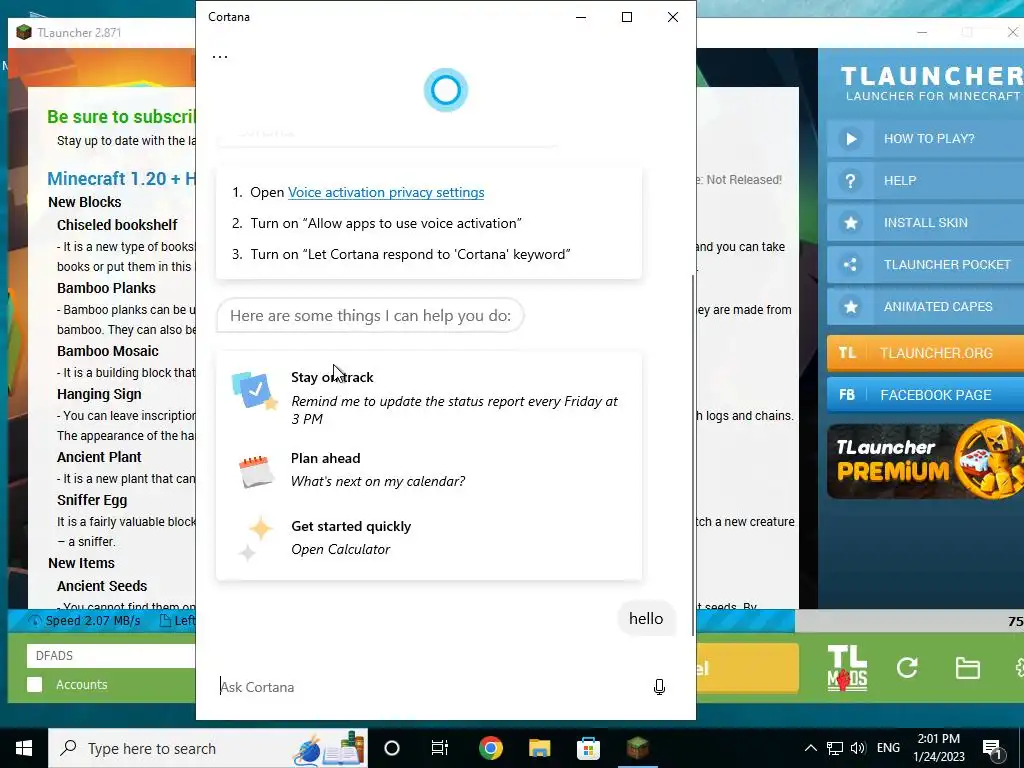1024x768 pixels.
Task: Click the Hanging Sign heading in TLauncher
Action: (x=99, y=394)
